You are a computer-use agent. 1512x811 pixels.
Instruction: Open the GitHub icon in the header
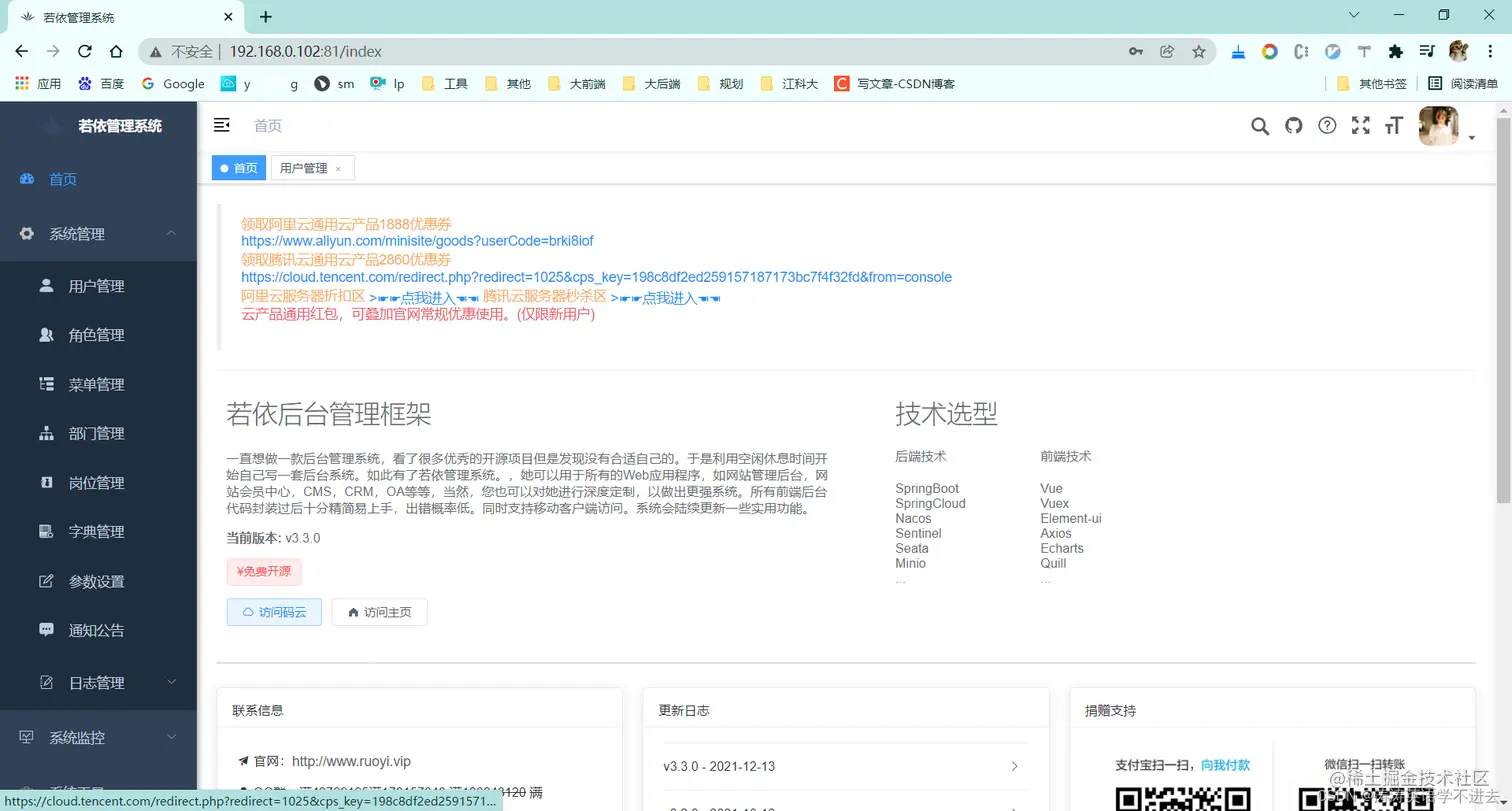[1293, 127]
